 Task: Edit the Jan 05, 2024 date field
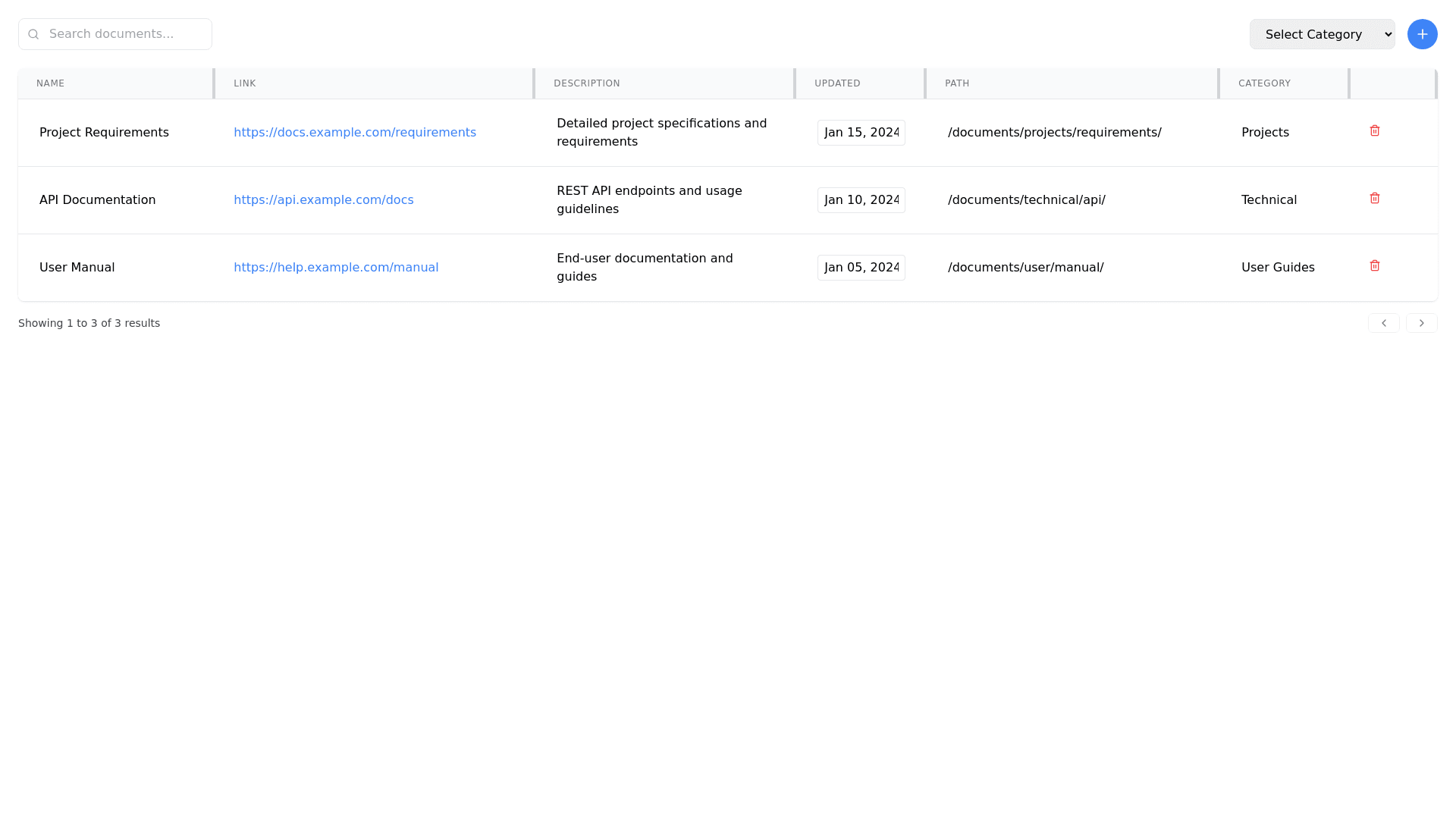pos(861,268)
